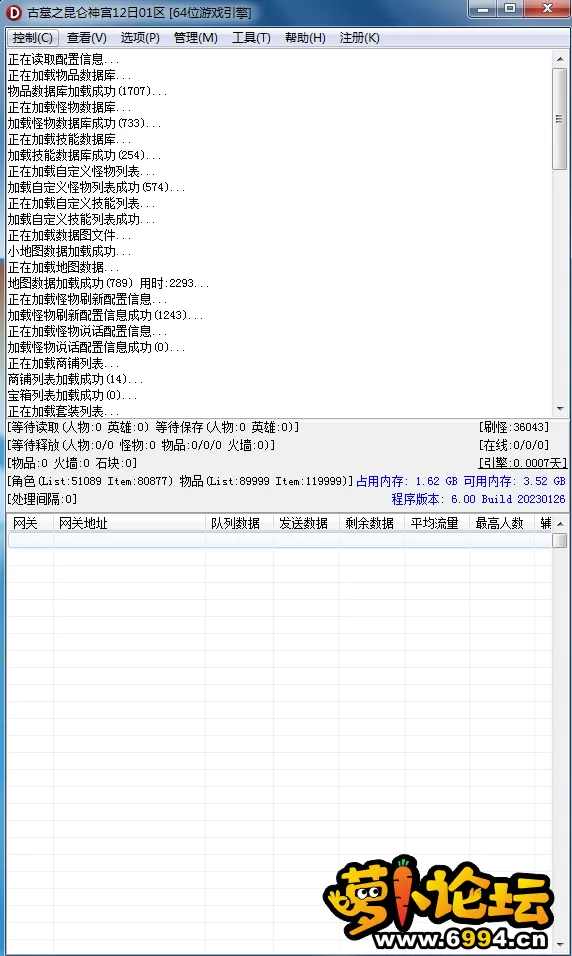Click log line 加载怪物数据库成功(733)
The image size is (572, 956).
(x=84, y=123)
